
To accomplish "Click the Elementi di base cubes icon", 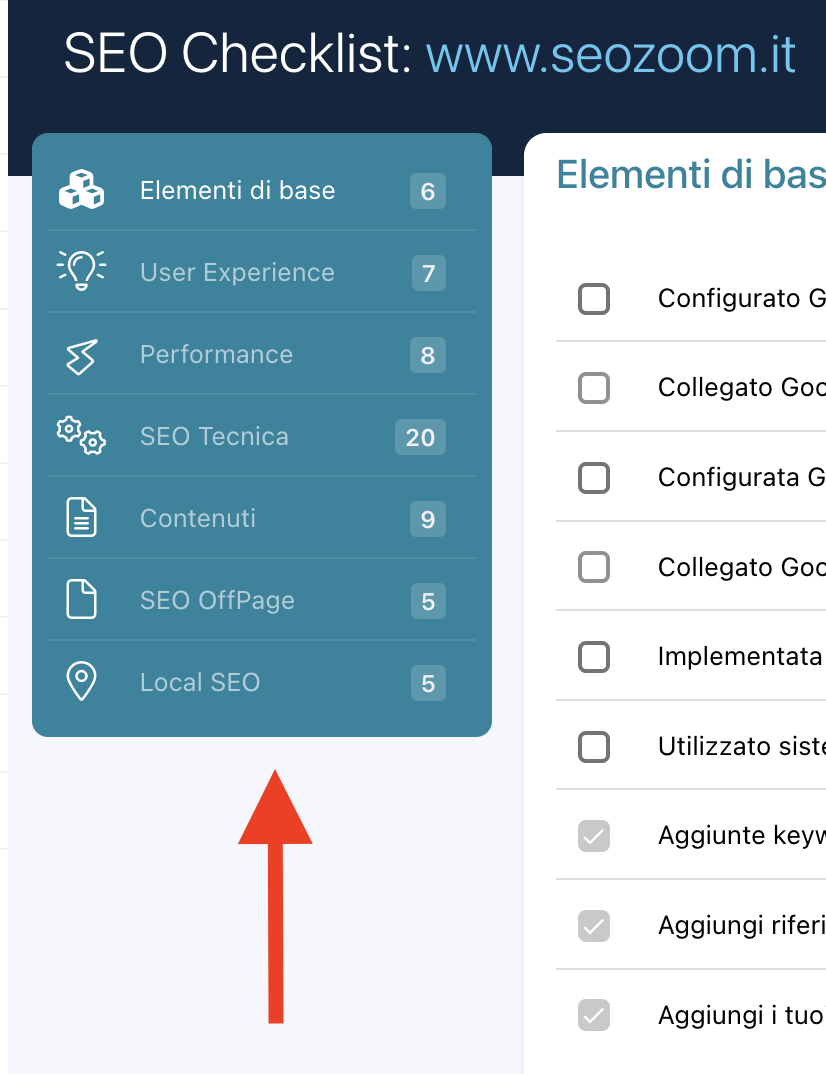I will pos(81,190).
